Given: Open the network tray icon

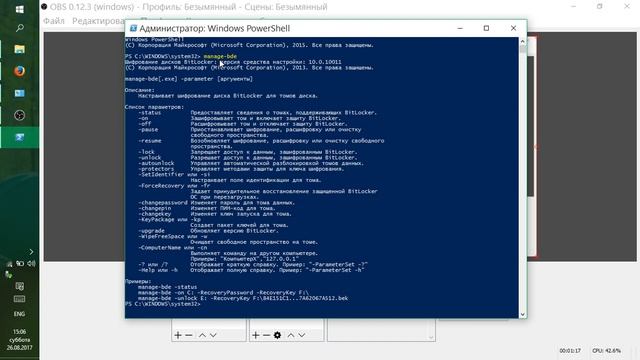Looking at the screenshot, I should point(9,264).
